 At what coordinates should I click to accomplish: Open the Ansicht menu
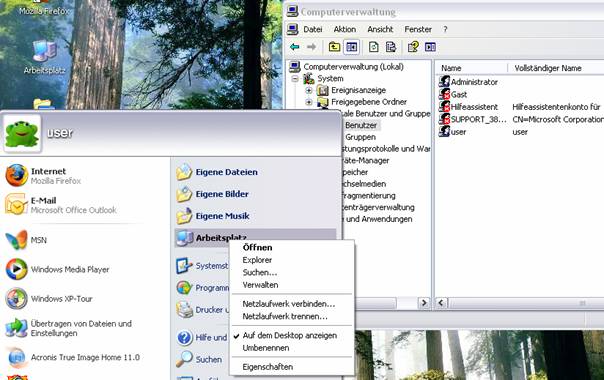click(x=380, y=29)
